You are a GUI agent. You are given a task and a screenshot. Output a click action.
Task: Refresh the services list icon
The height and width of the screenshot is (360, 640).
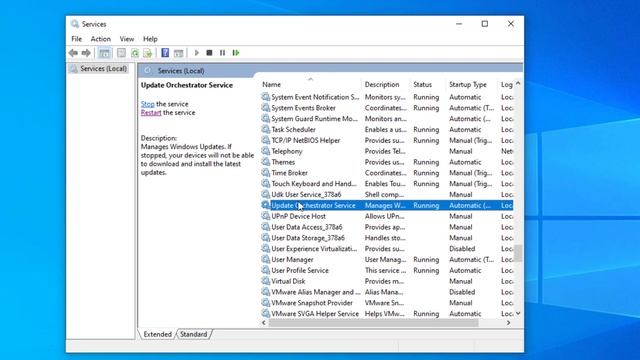tap(135, 53)
